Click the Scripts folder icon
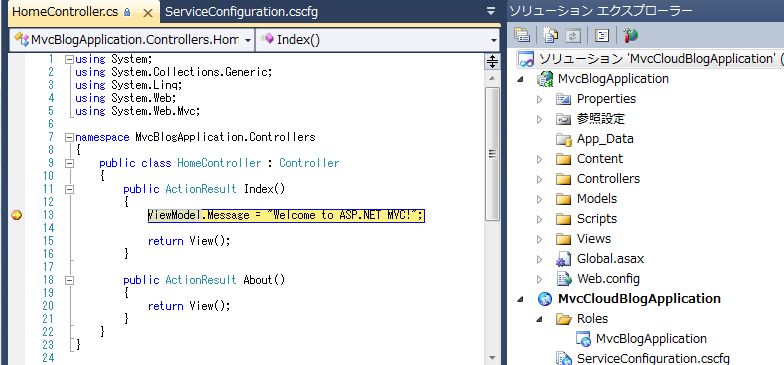This screenshot has width=784, height=365. [x=564, y=219]
